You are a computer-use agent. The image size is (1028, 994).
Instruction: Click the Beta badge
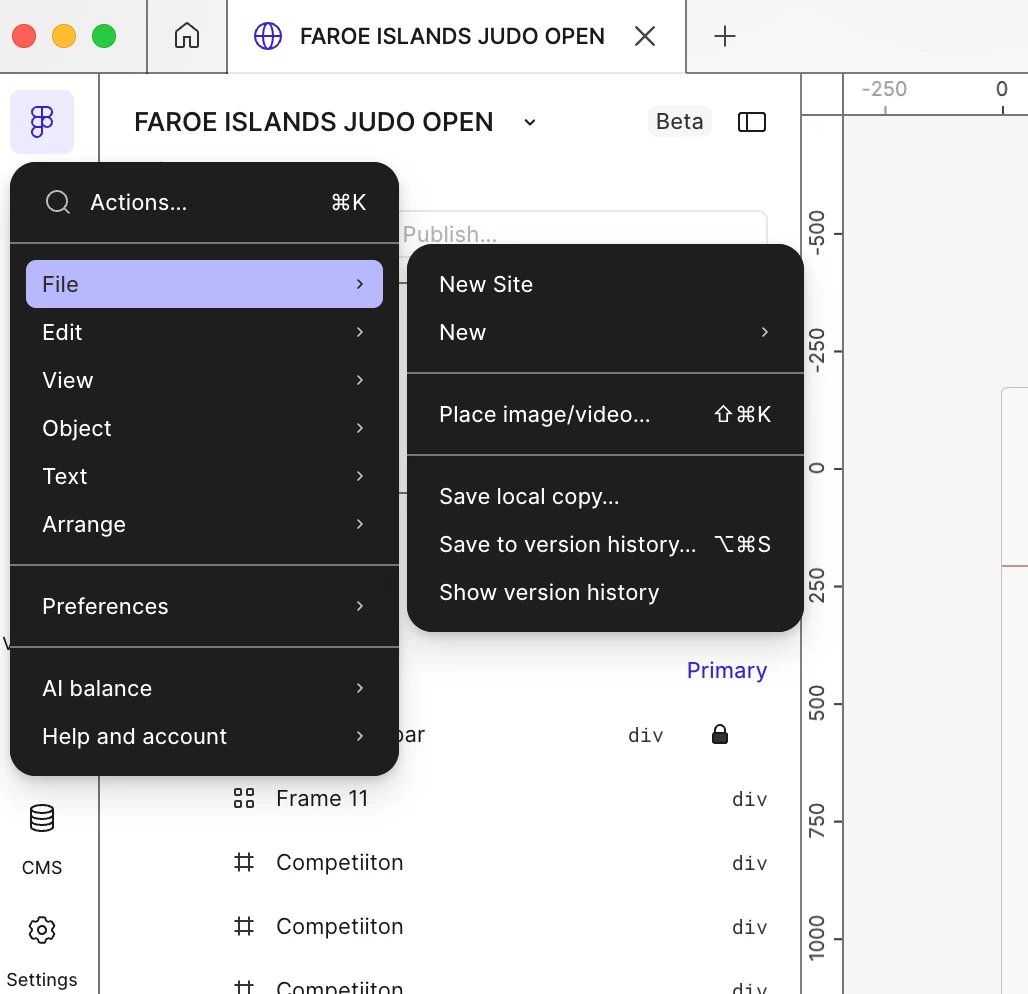[x=679, y=121]
